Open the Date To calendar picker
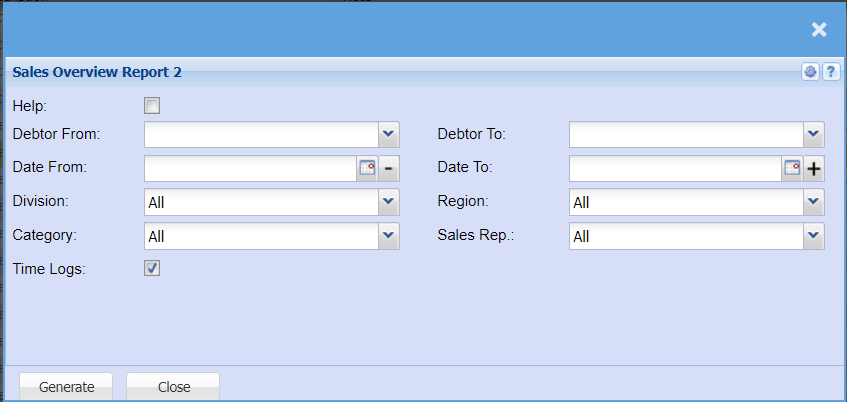Image resolution: width=847 pixels, height=402 pixels. pyautogui.click(x=792, y=168)
